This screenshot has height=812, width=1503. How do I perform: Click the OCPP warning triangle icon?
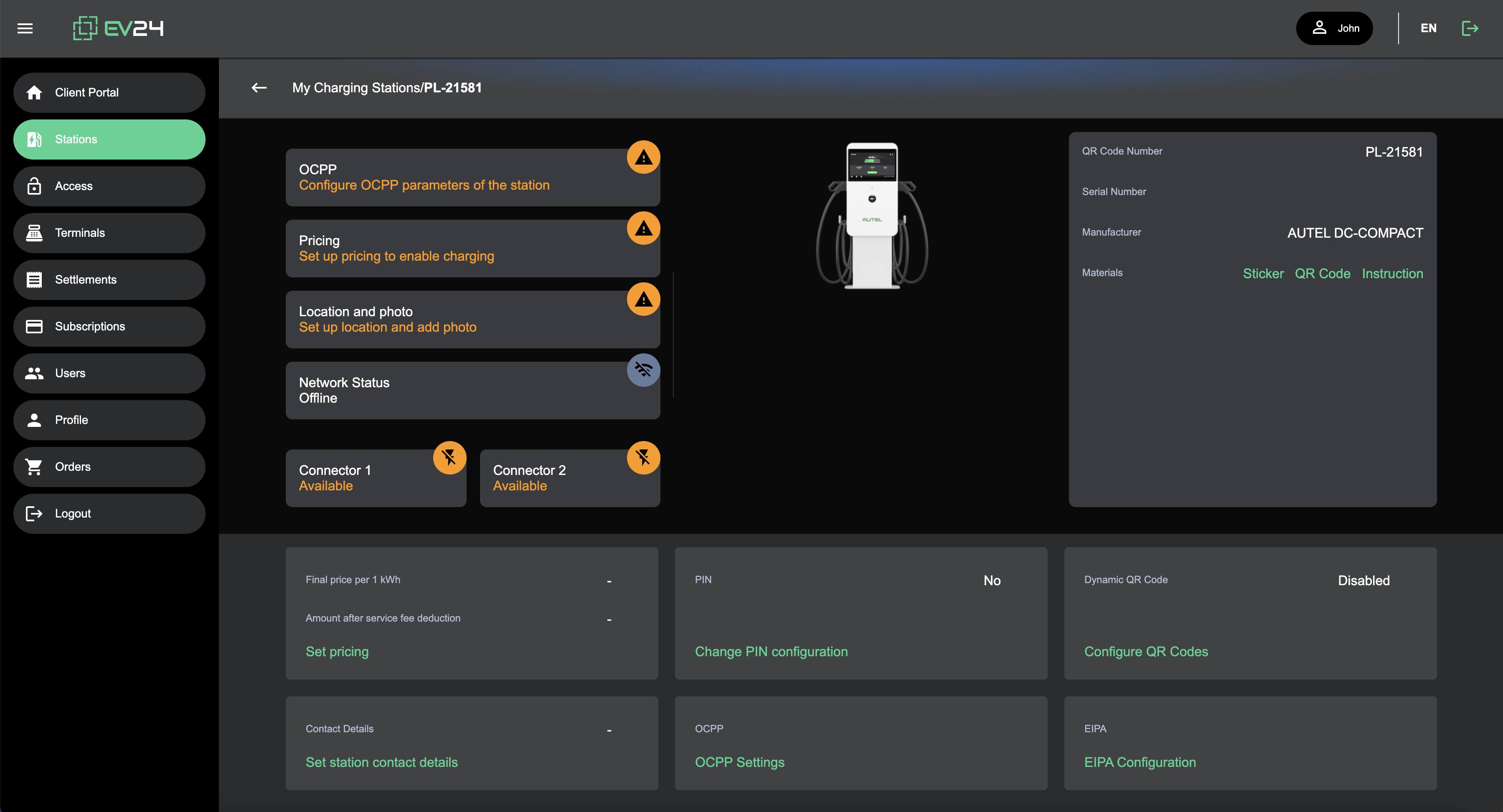pyautogui.click(x=643, y=157)
